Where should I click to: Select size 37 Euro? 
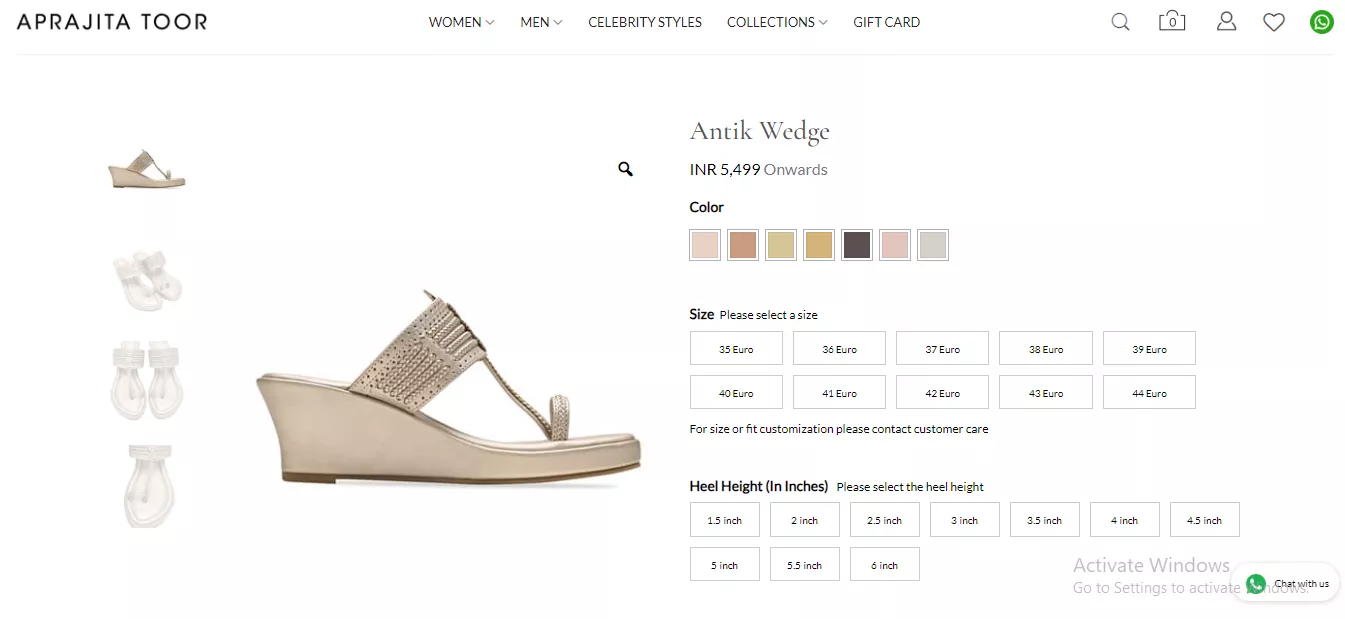coord(942,349)
